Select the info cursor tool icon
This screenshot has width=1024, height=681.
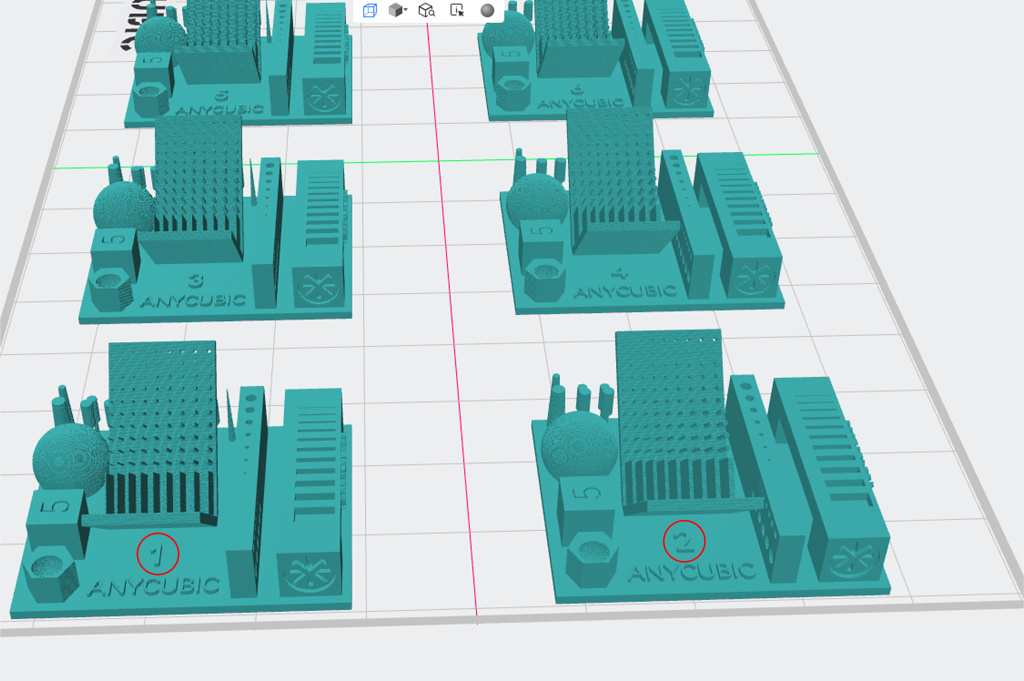click(457, 10)
